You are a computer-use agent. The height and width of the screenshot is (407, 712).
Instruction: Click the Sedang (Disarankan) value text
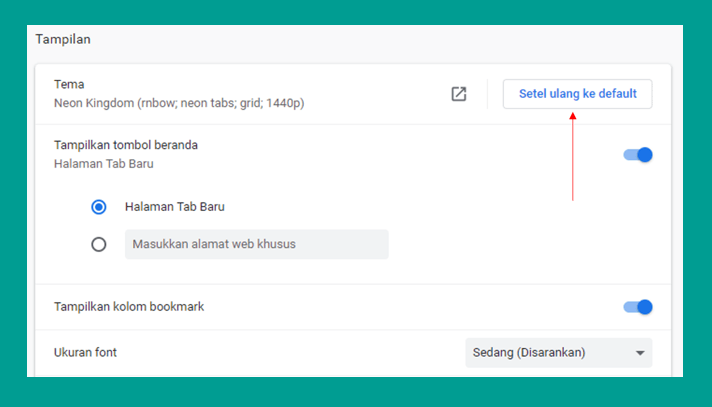tap(529, 352)
